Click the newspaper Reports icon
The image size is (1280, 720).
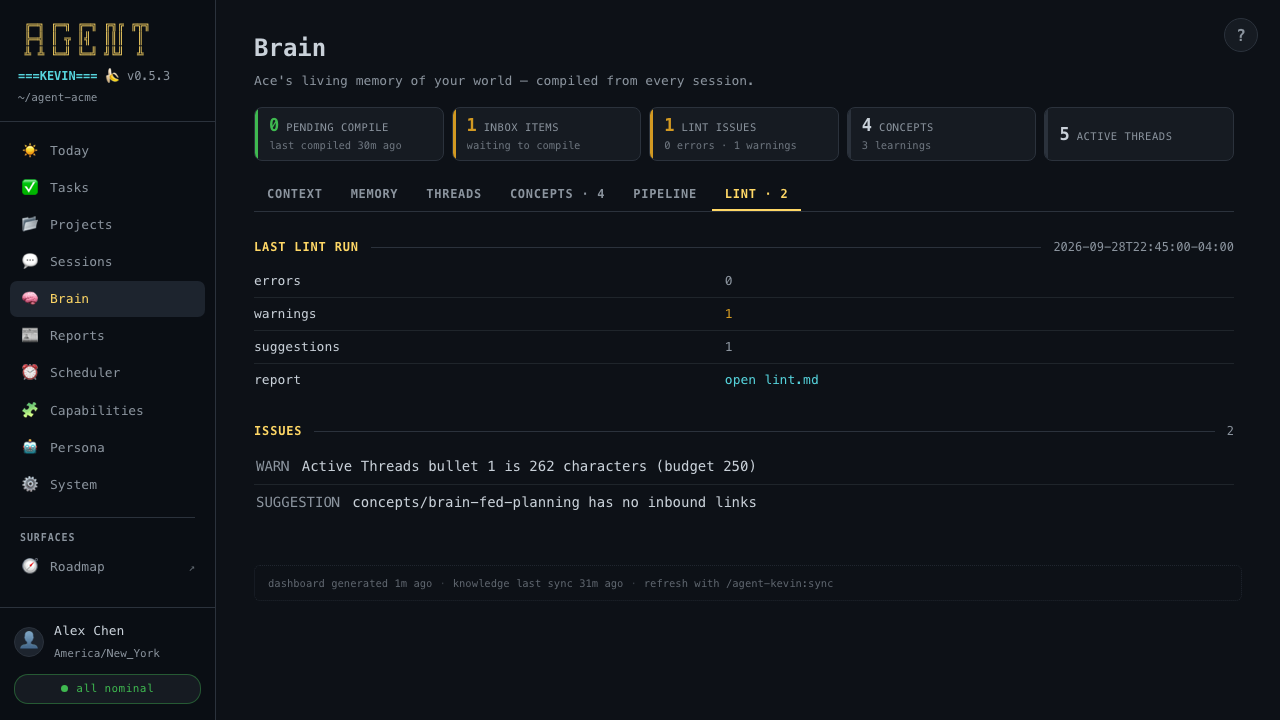point(30,335)
